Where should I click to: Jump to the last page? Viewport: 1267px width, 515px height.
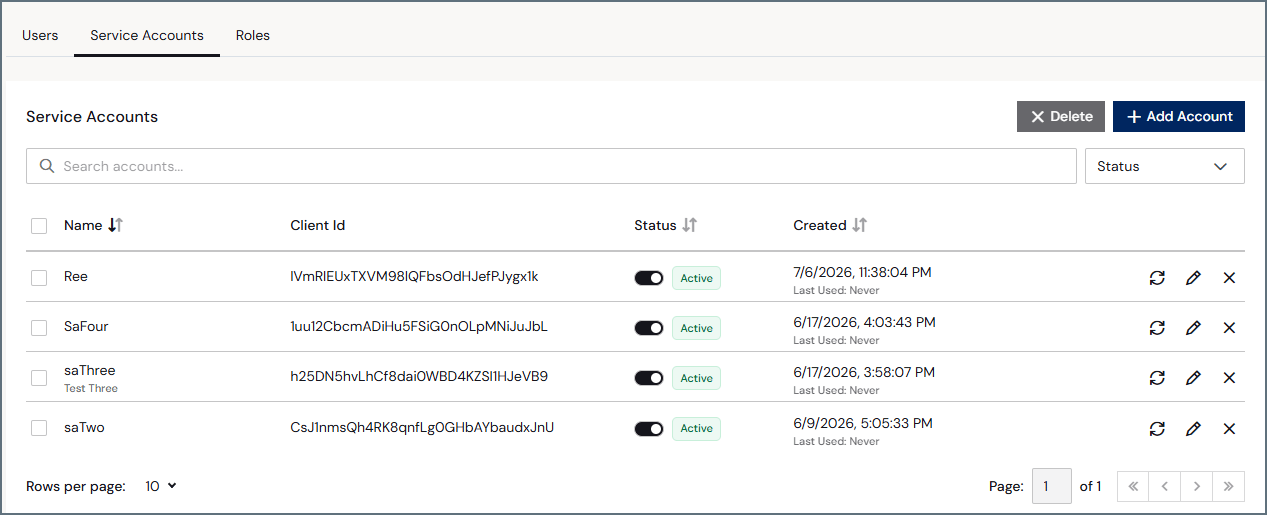(1229, 487)
